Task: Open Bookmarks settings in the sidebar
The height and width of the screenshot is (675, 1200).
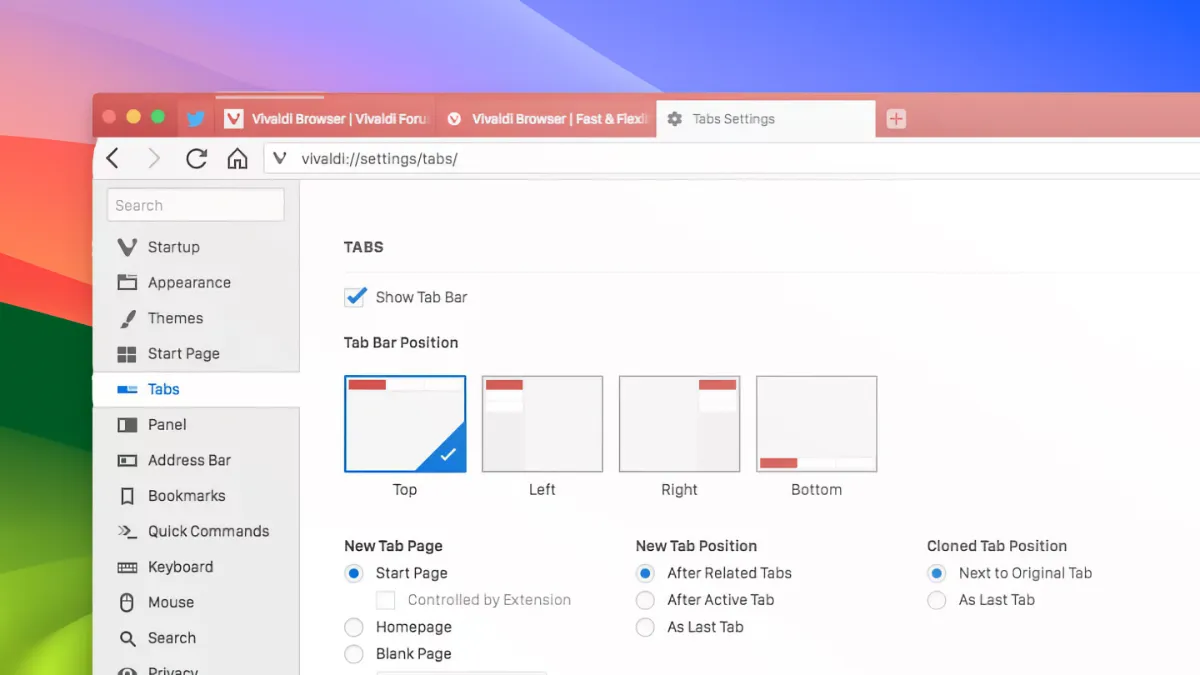Action: [x=186, y=496]
